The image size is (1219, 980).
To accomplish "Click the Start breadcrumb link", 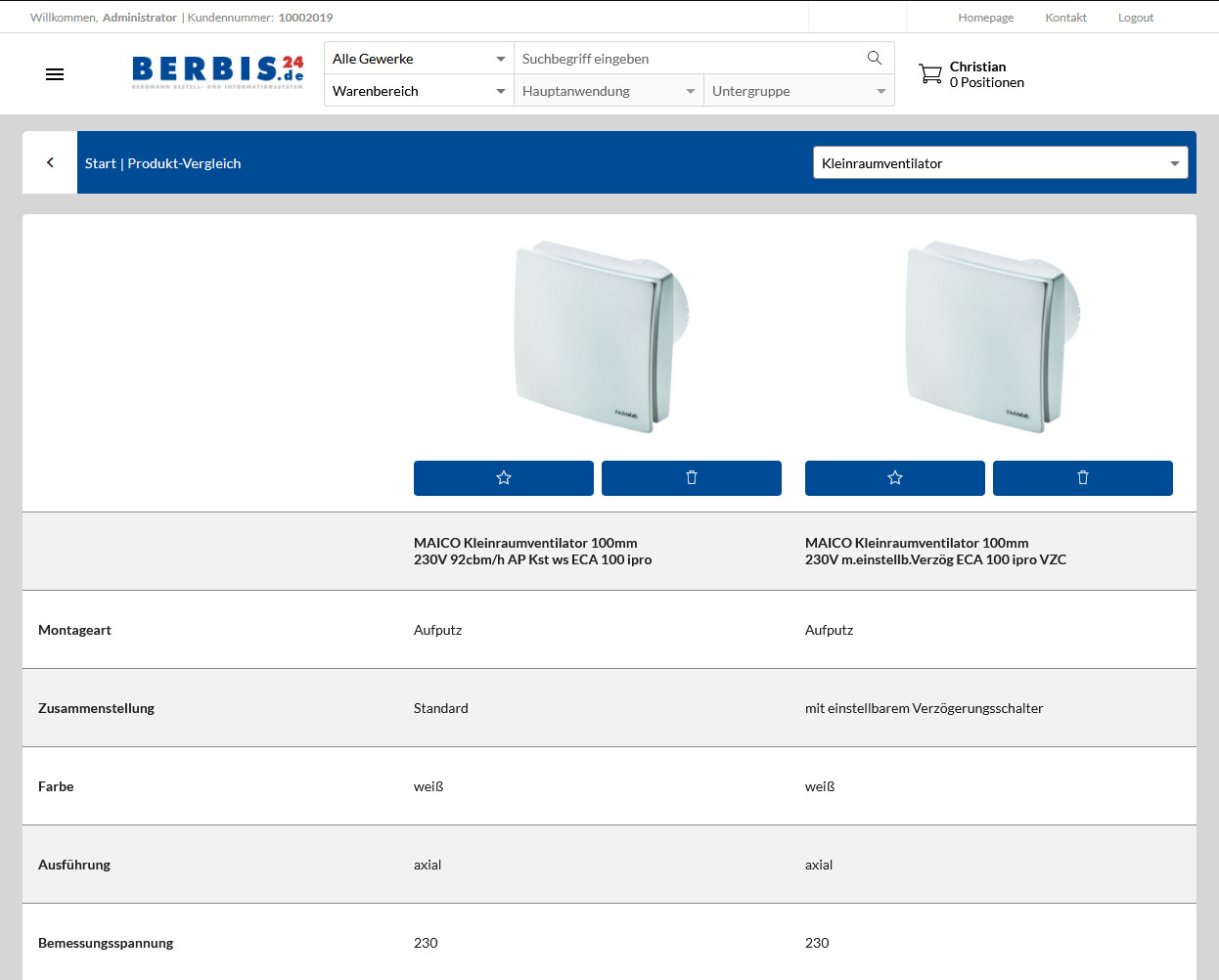I will click(101, 163).
